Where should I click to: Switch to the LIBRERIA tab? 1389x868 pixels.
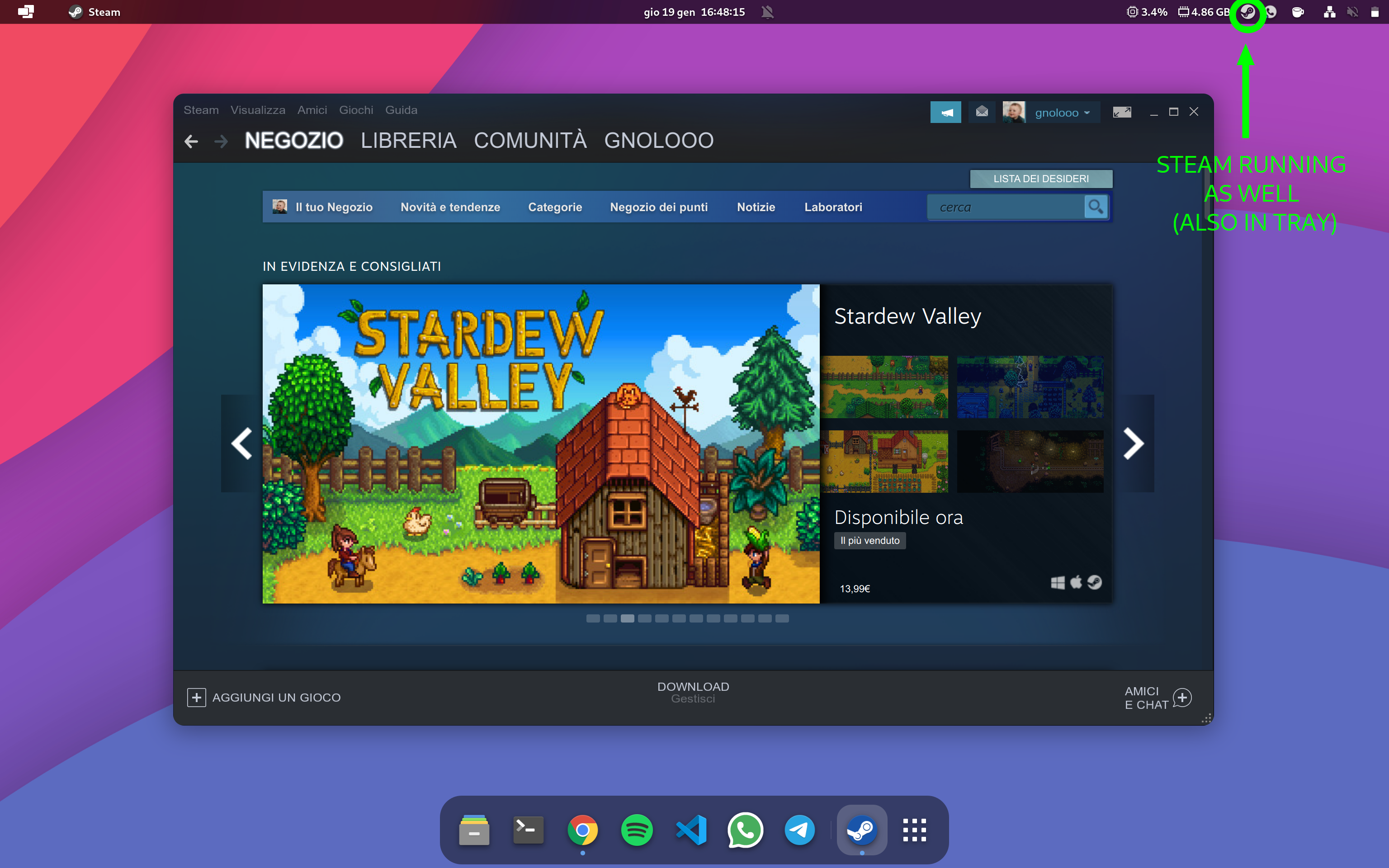[409, 141]
